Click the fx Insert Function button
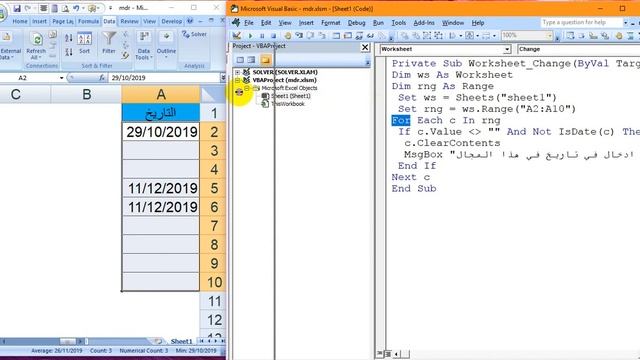The image size is (640, 360). (x=102, y=78)
